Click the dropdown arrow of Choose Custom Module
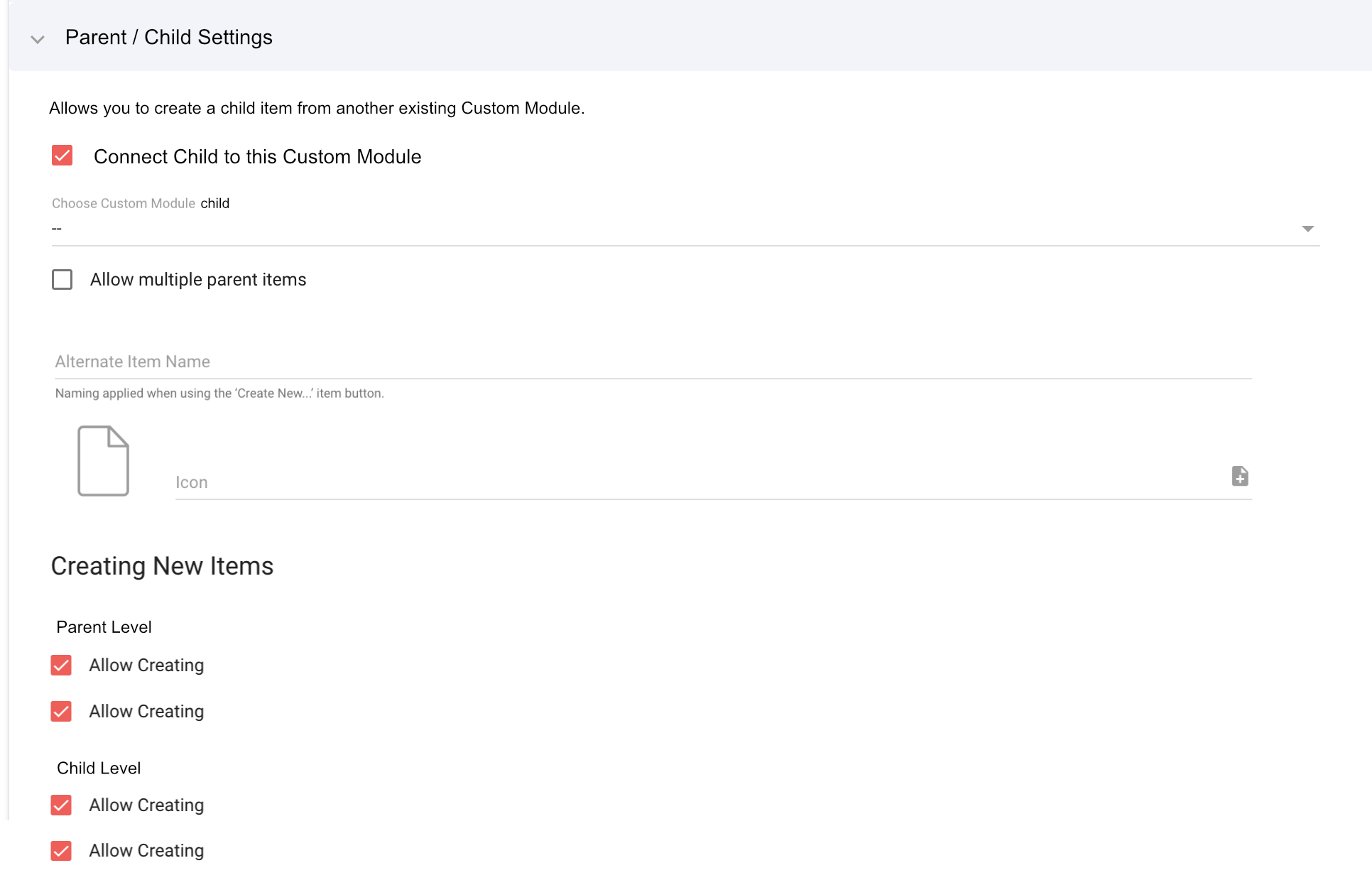1372x885 pixels. pos(1307,229)
